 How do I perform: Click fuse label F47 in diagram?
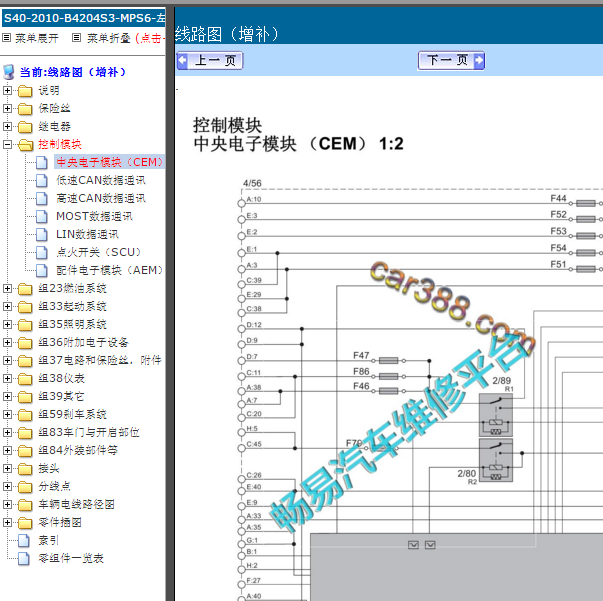(x=361, y=355)
